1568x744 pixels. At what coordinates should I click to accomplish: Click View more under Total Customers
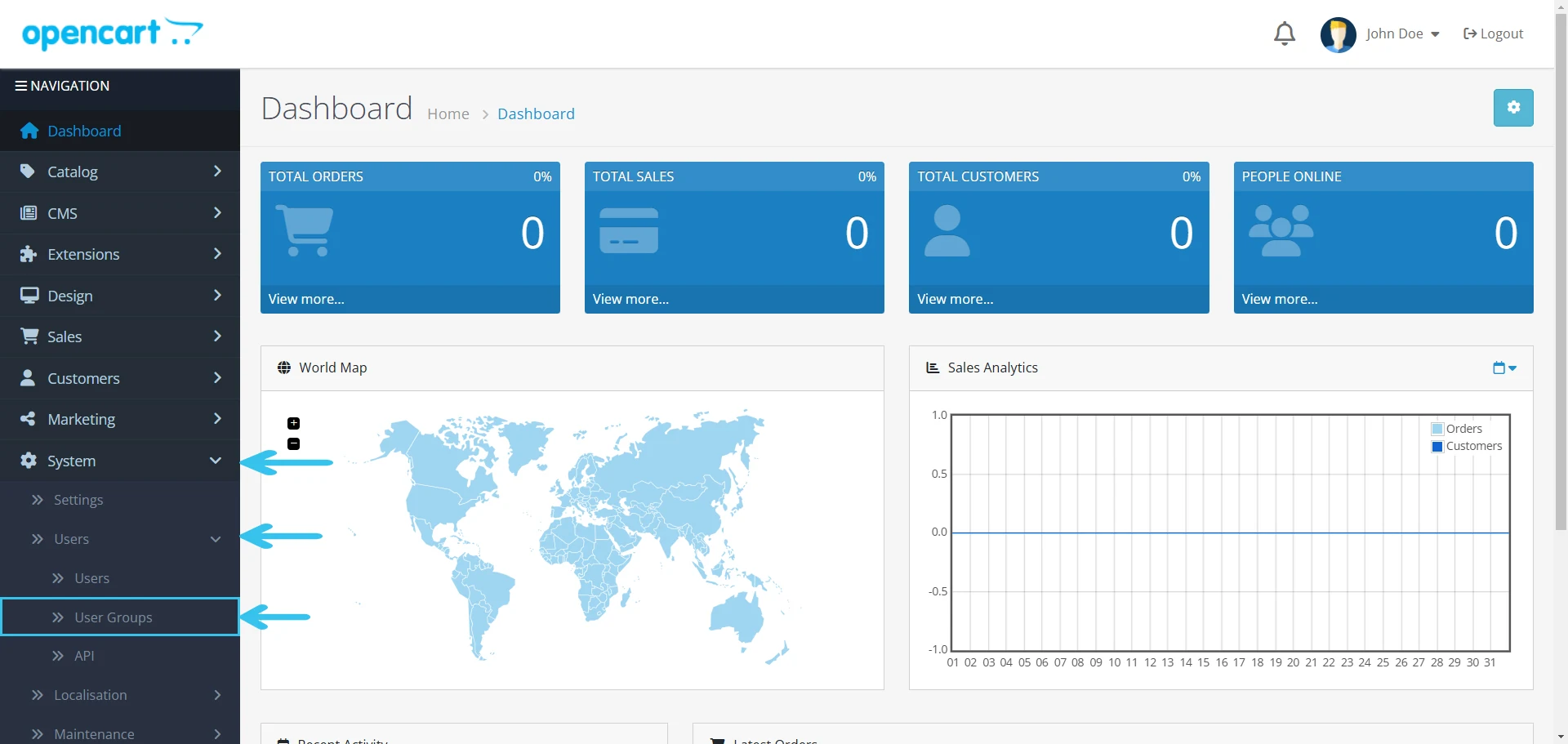955,299
